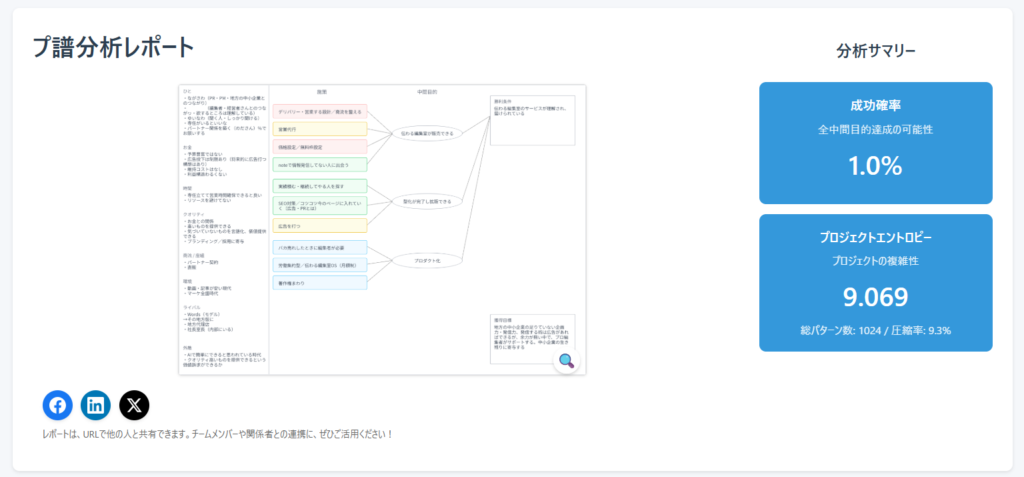Click the 成功確率 summary card
This screenshot has width=1024, height=477.
875,142
